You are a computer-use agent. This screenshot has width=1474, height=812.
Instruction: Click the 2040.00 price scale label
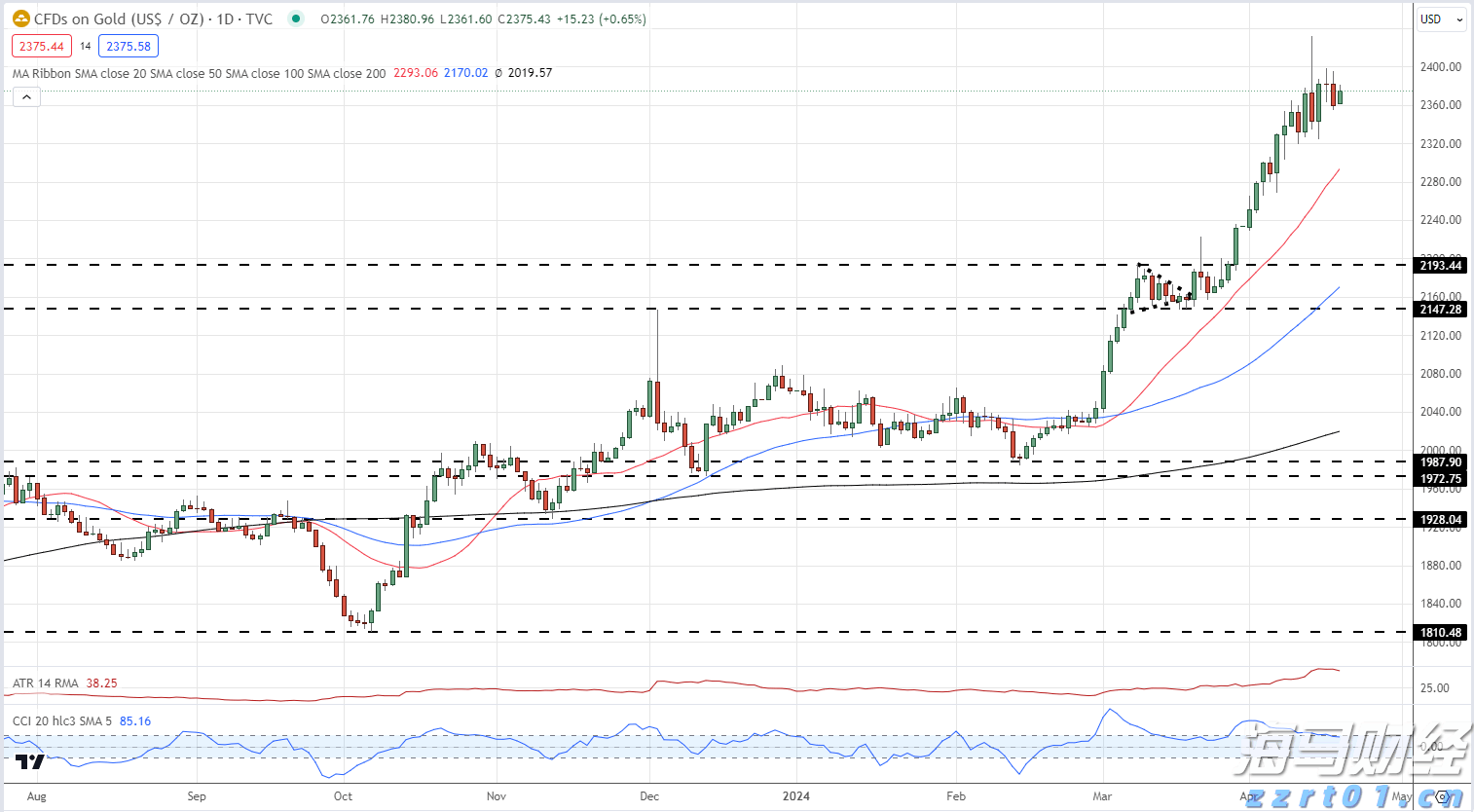1441,412
